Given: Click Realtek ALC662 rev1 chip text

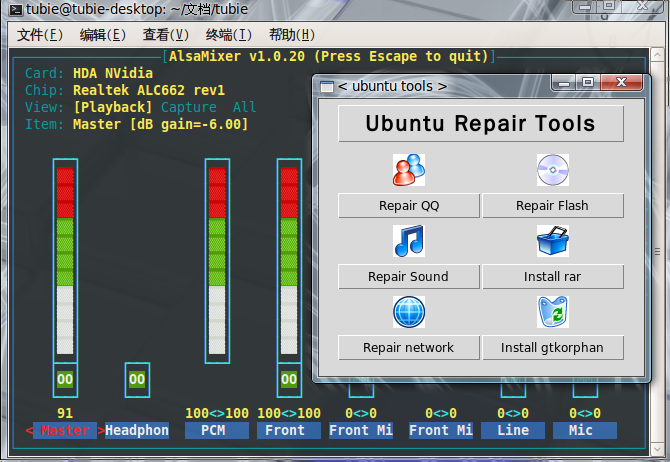Looking at the screenshot, I should click(149, 90).
